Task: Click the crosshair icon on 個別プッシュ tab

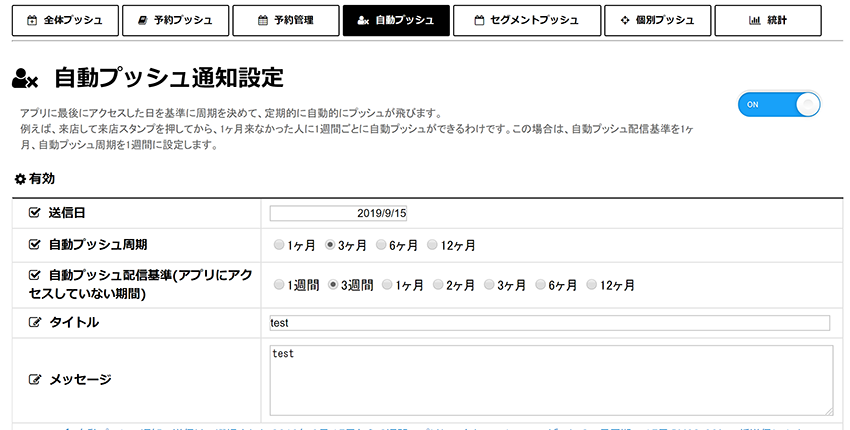Action: point(624,21)
